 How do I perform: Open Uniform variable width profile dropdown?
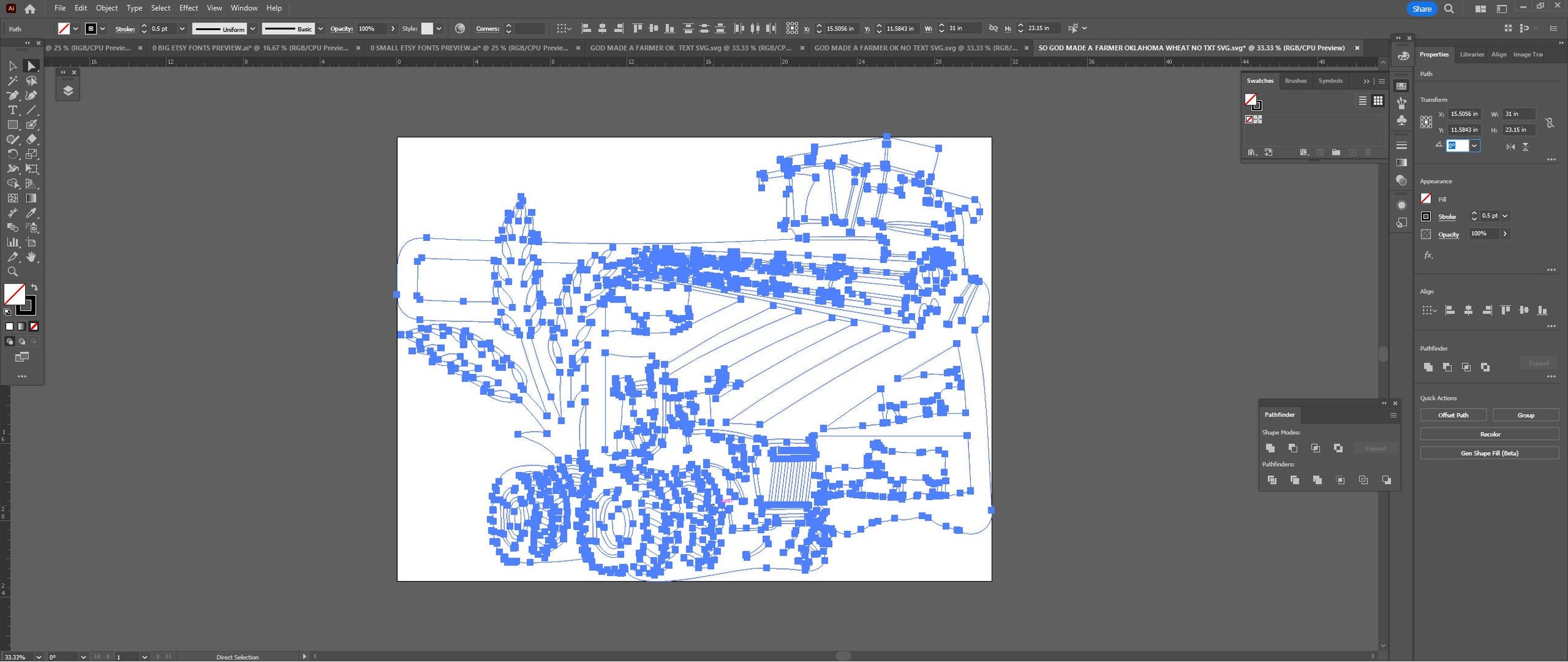click(252, 29)
